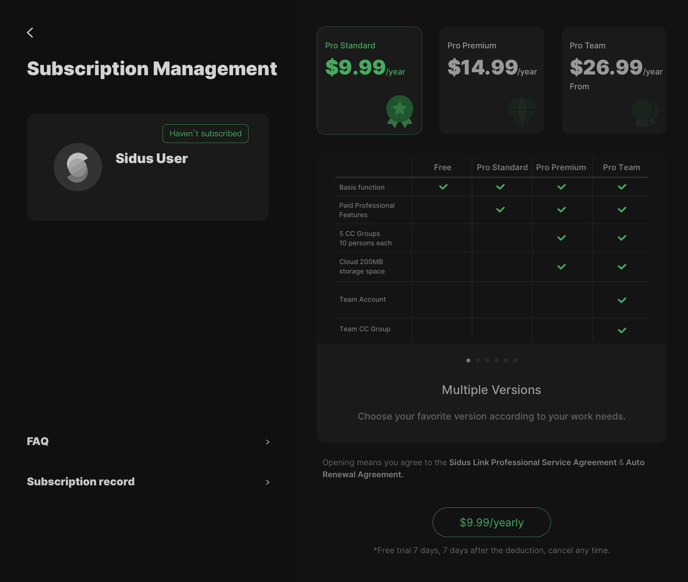
Task: Click the Team Account row label
Action: (x=362, y=299)
